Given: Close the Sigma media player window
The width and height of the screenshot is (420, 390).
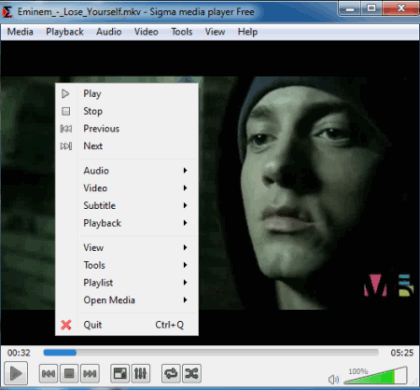Looking at the screenshot, I should [401, 9].
